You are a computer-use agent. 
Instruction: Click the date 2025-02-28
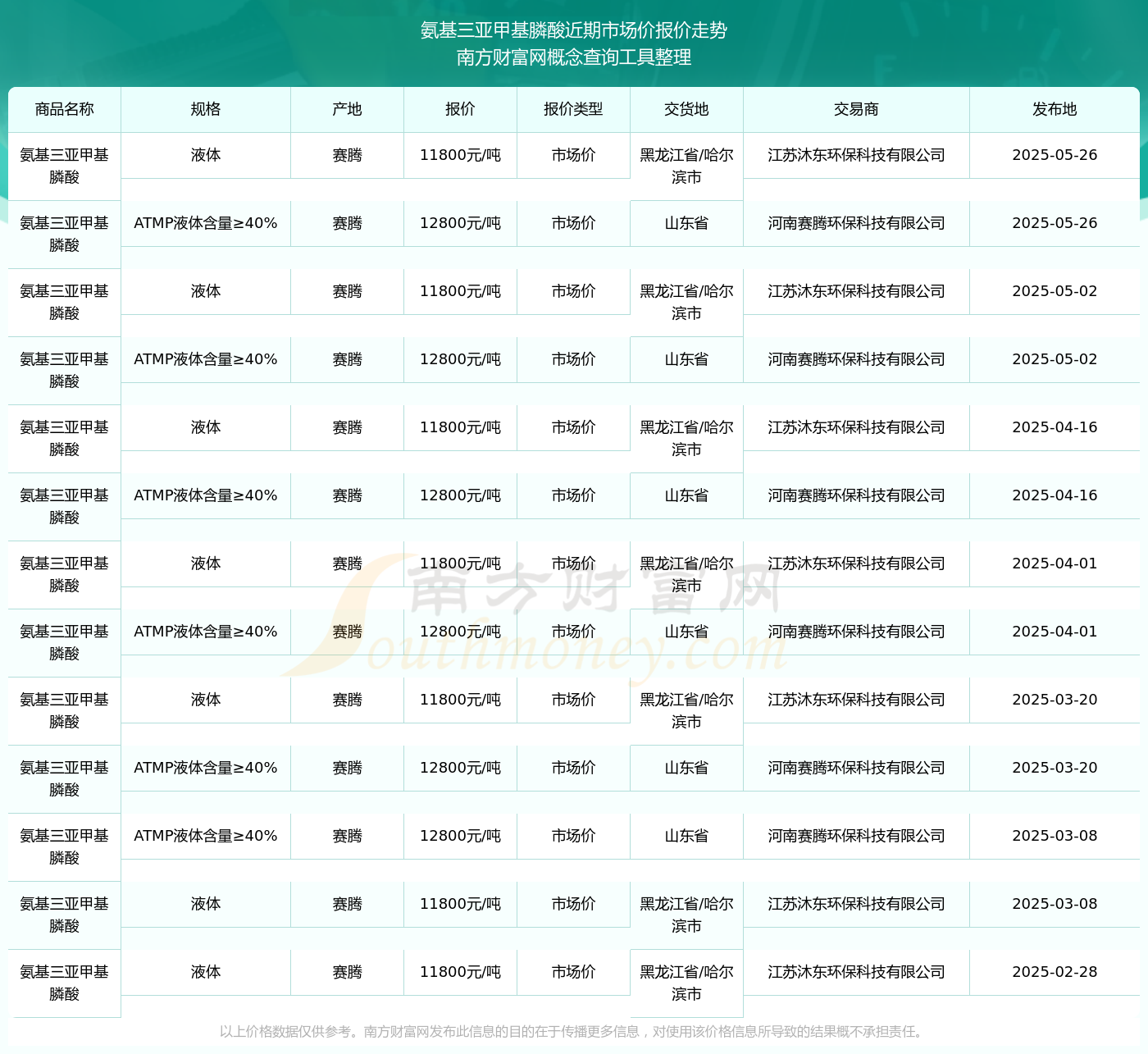click(x=1055, y=972)
